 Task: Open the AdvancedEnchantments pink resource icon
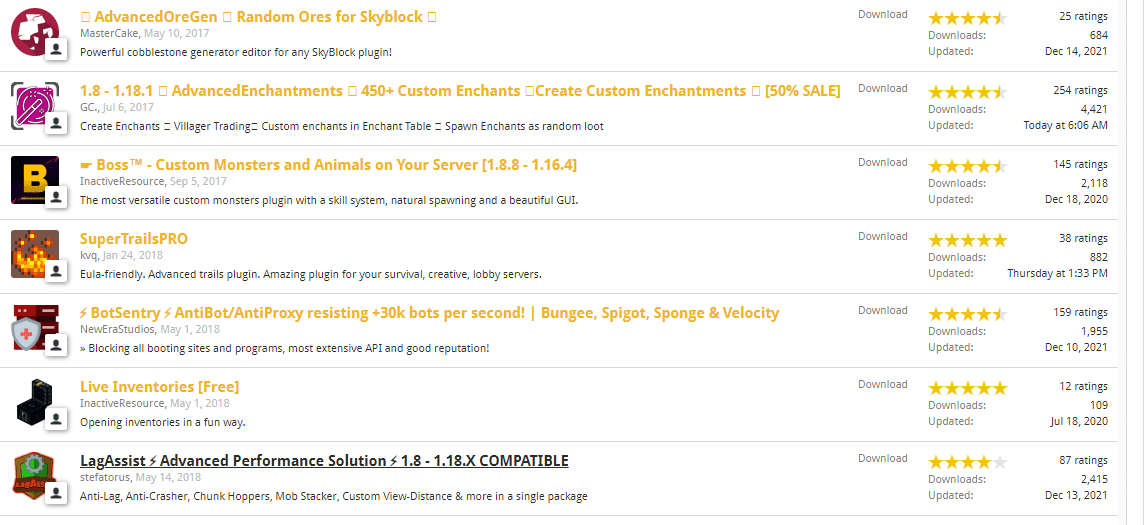click(34, 105)
